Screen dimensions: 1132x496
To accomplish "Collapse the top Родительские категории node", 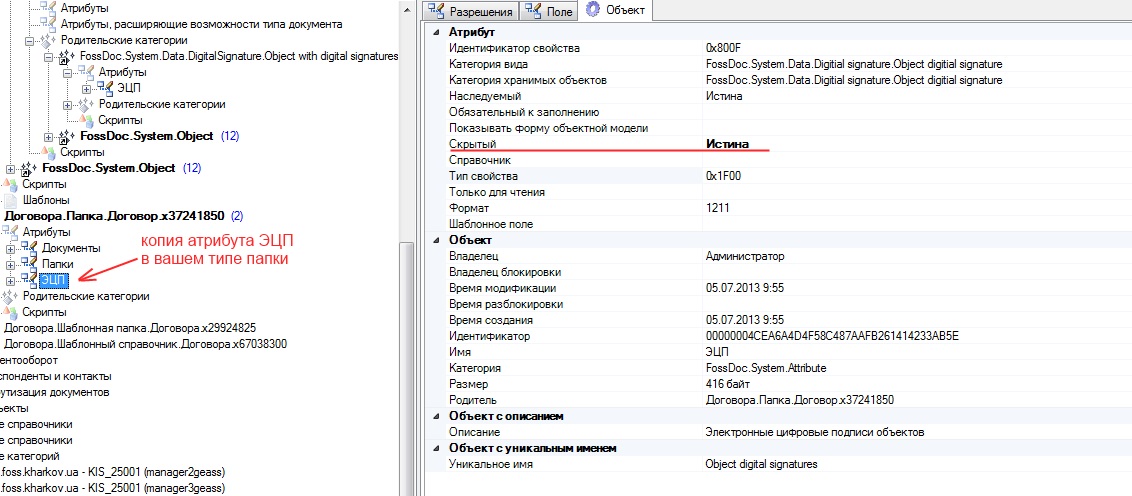I will 30,40.
